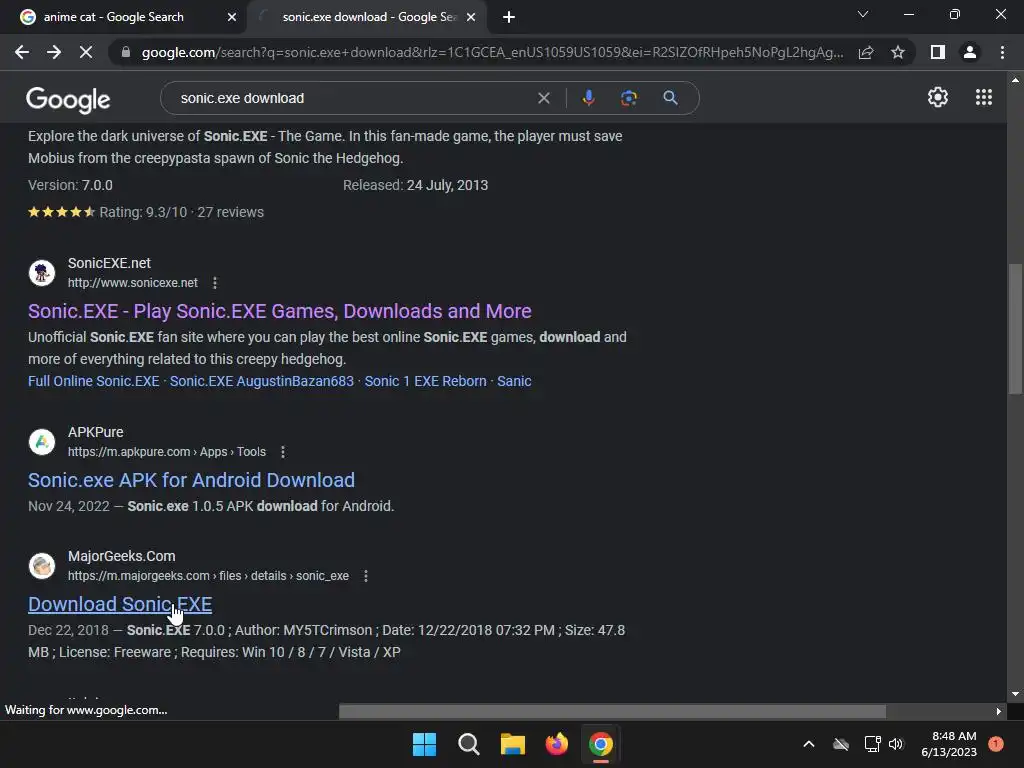
Task: Click the OneDrive tray icon
Action: tap(841, 744)
